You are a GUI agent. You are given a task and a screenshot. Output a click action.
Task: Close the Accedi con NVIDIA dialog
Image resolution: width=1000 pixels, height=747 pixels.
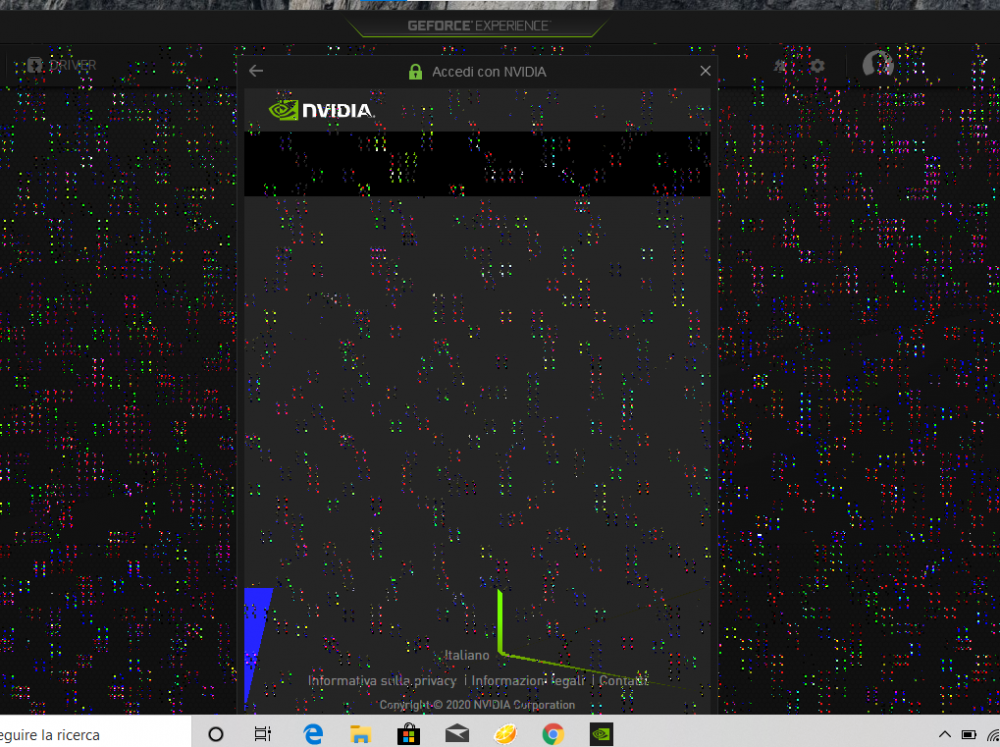(705, 71)
